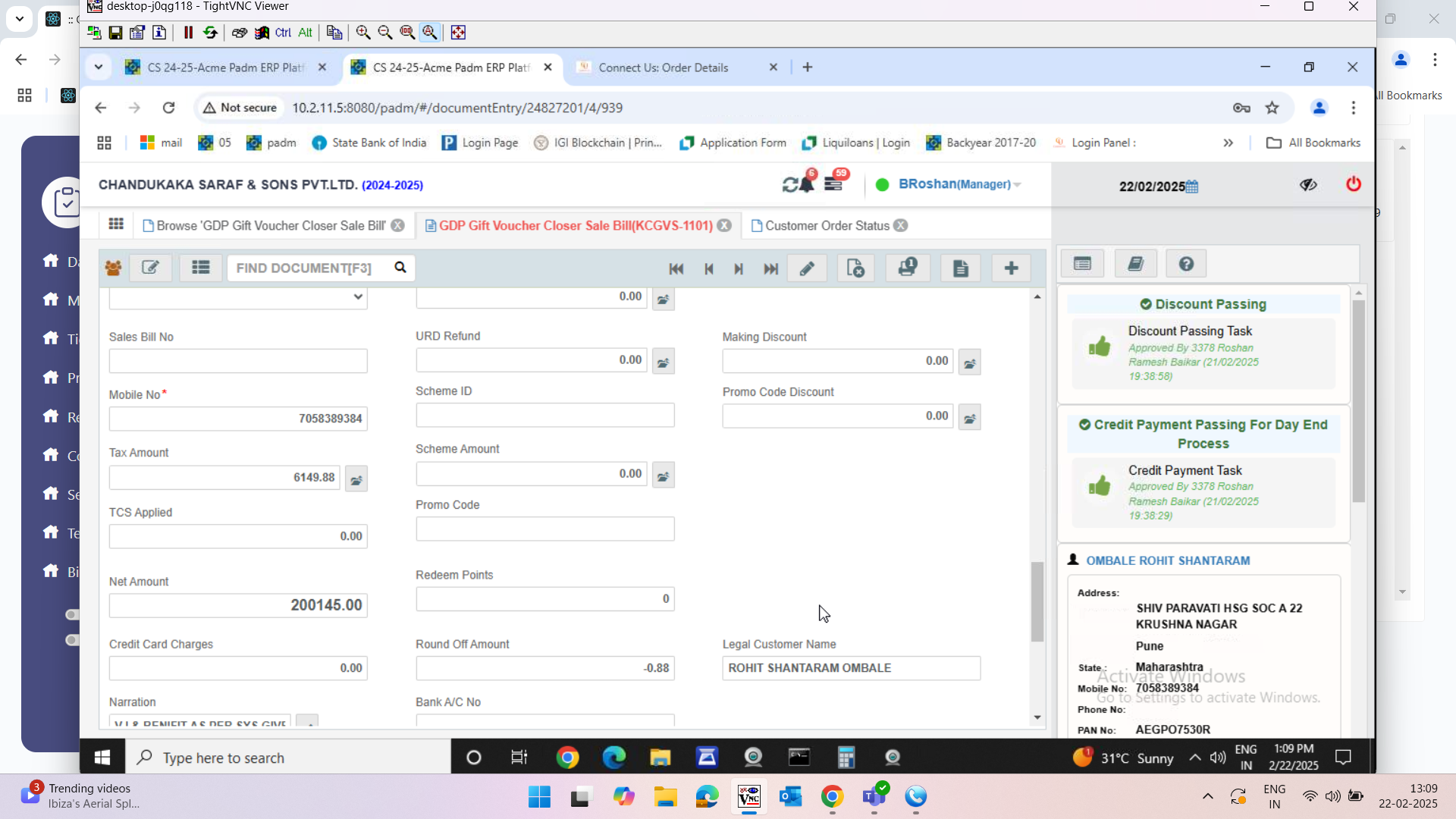Click the plus add new document icon
Screen dimensions: 1456x819
click(1011, 268)
